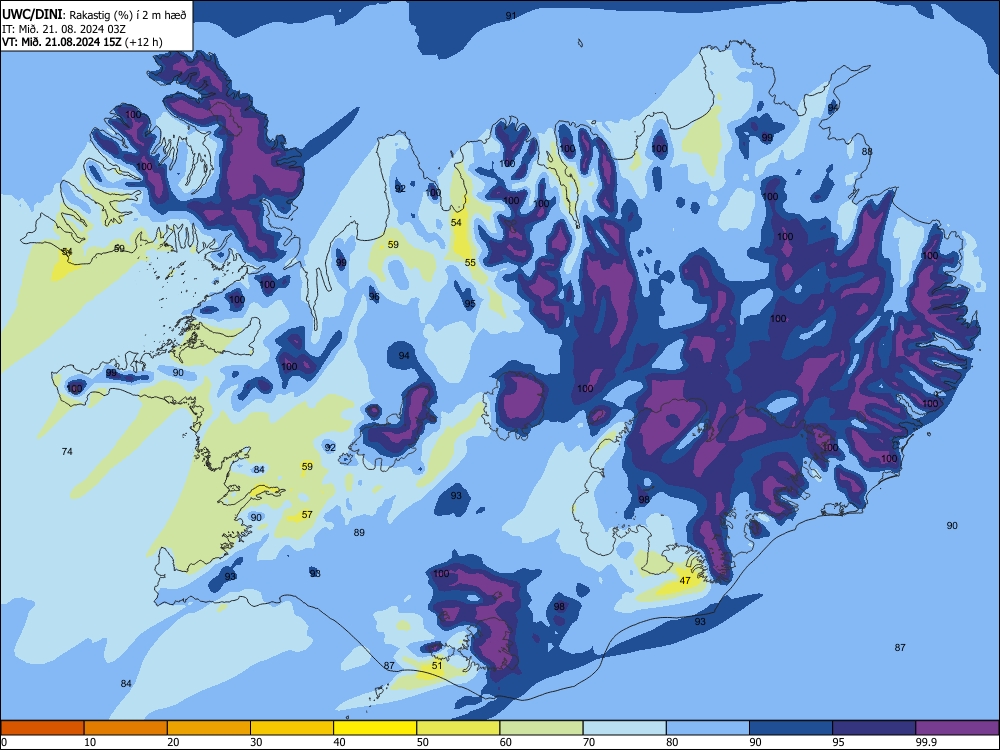Click the '51' humidity value on the map
This screenshot has width=1000, height=750.
tap(437, 665)
